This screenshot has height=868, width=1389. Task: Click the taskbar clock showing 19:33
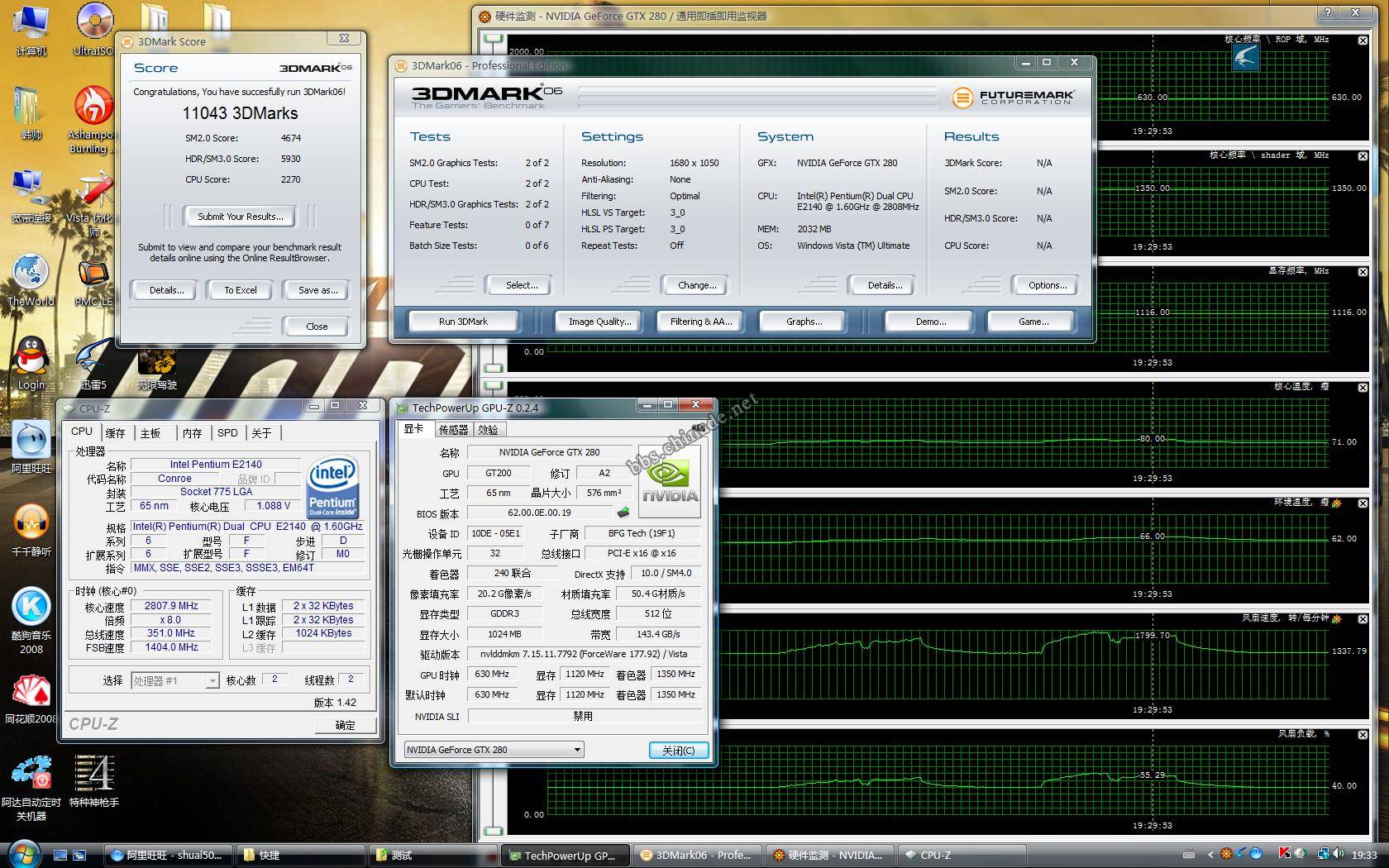pyautogui.click(x=1364, y=856)
